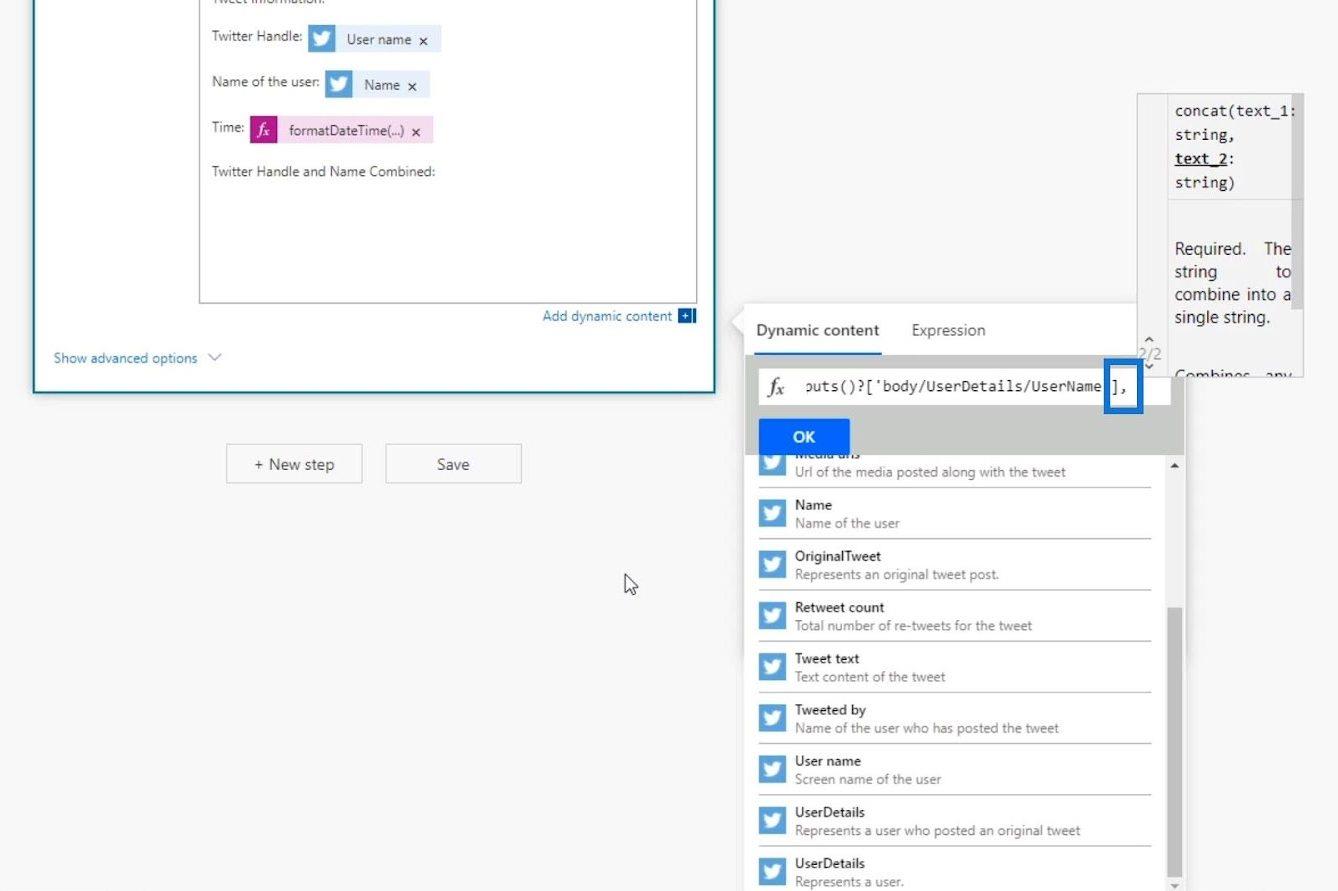The height and width of the screenshot is (891, 1338).
Task: Click the tooltip up arrow above 2/2
Action: [x=1149, y=341]
